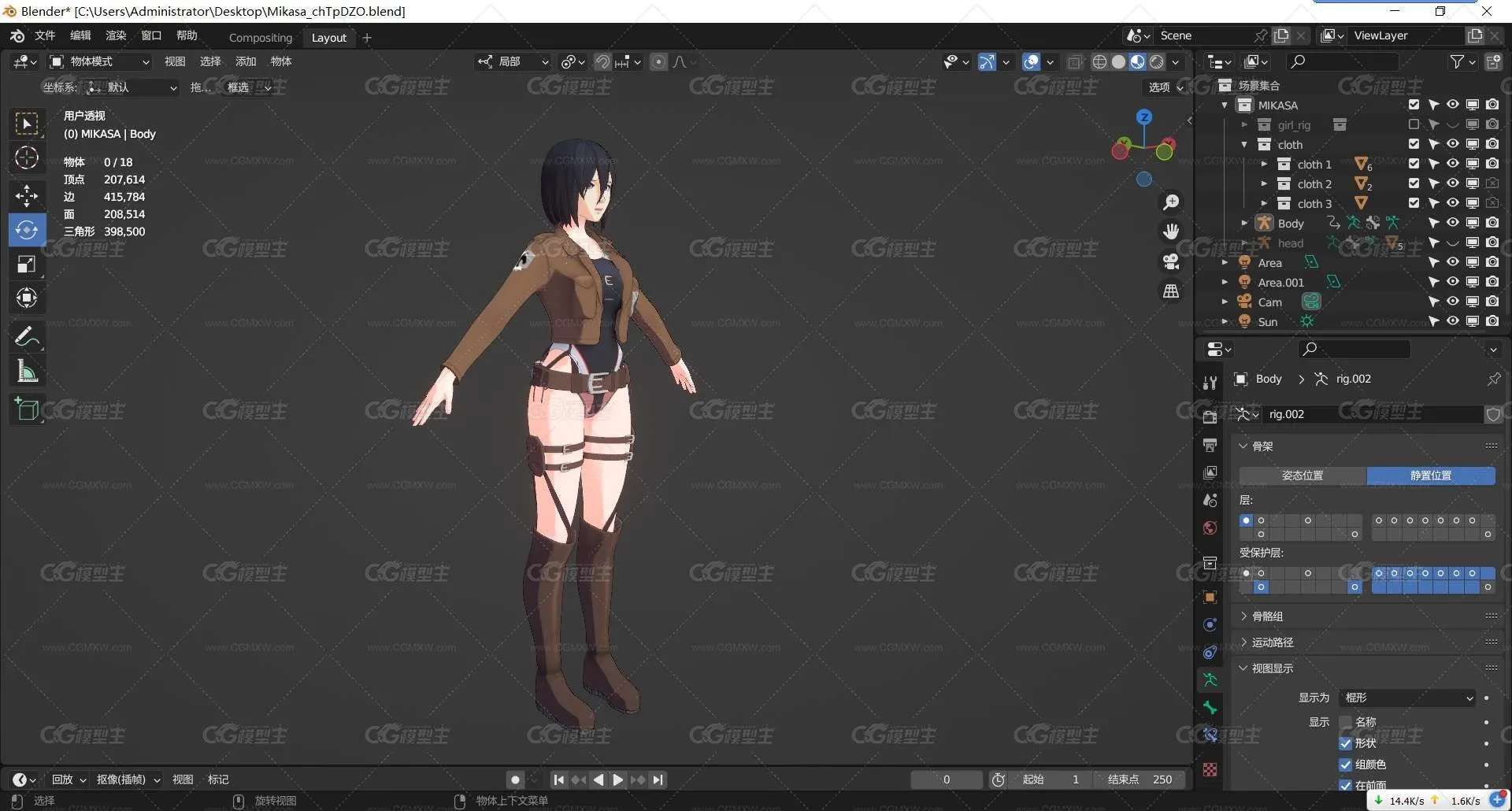The image size is (1512, 811).
Task: Open the Object properties tab
Action: [x=1210, y=597]
